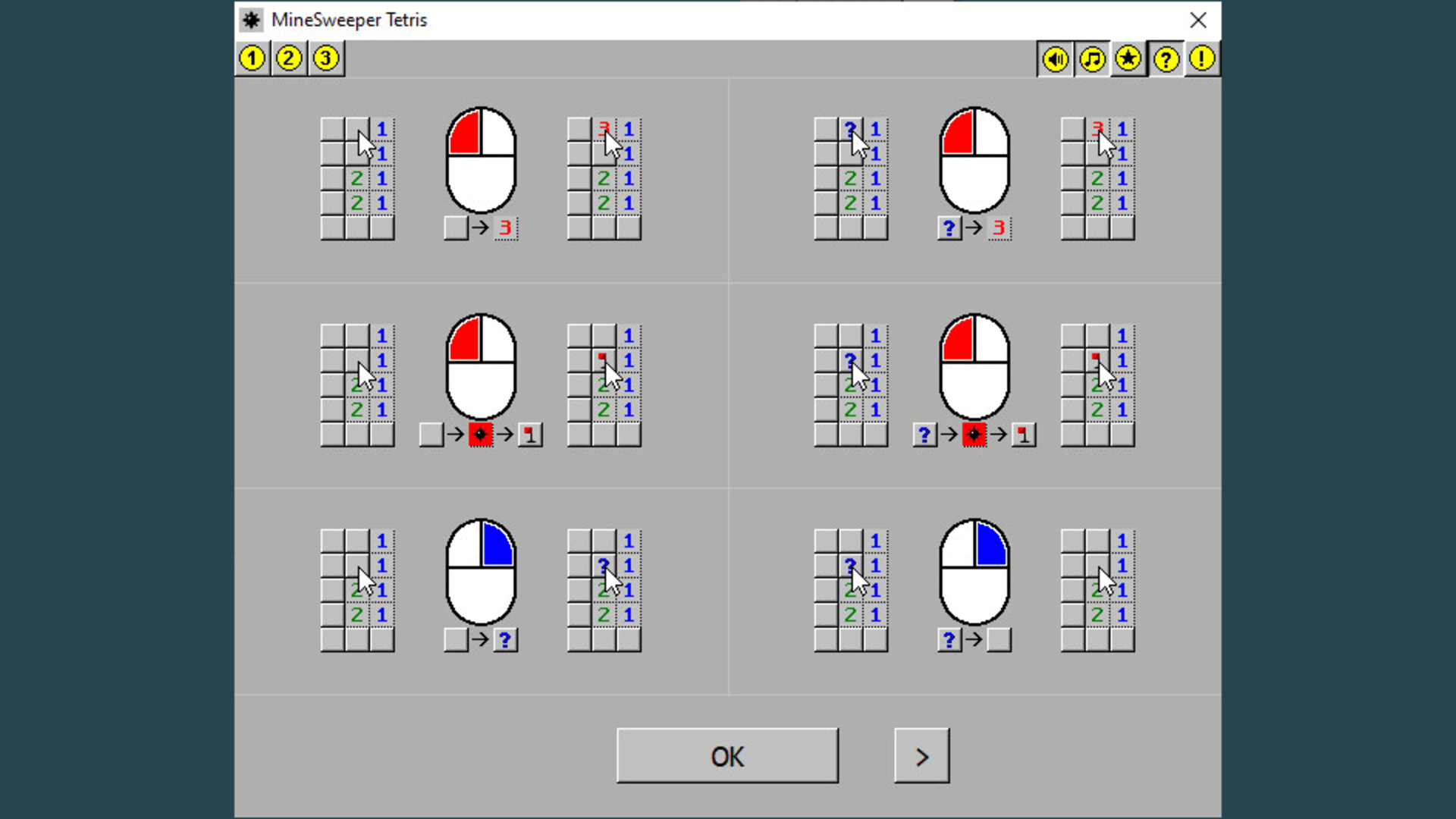The image size is (1456, 819).
Task: Click the red 3 tile in top-right legend
Action: [999, 228]
